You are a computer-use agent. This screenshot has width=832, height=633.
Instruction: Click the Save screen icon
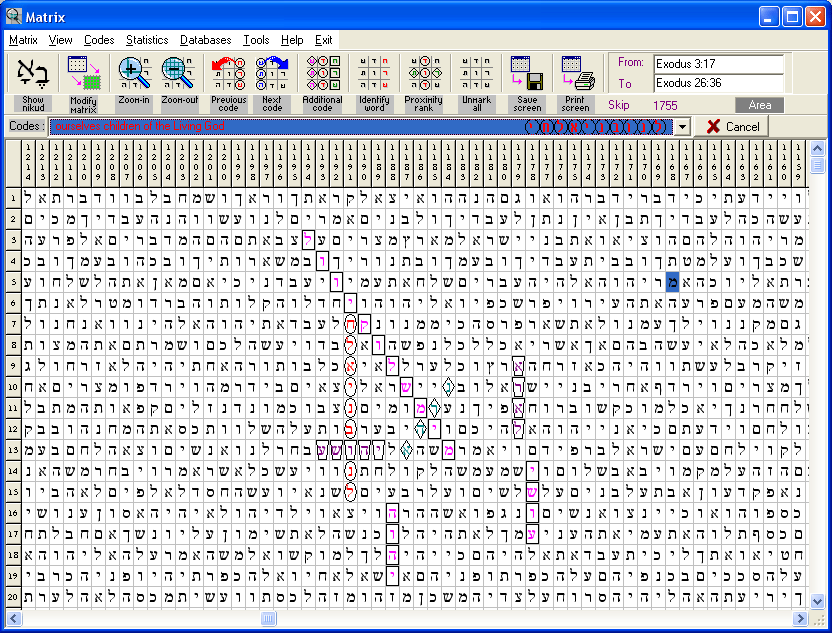526,73
